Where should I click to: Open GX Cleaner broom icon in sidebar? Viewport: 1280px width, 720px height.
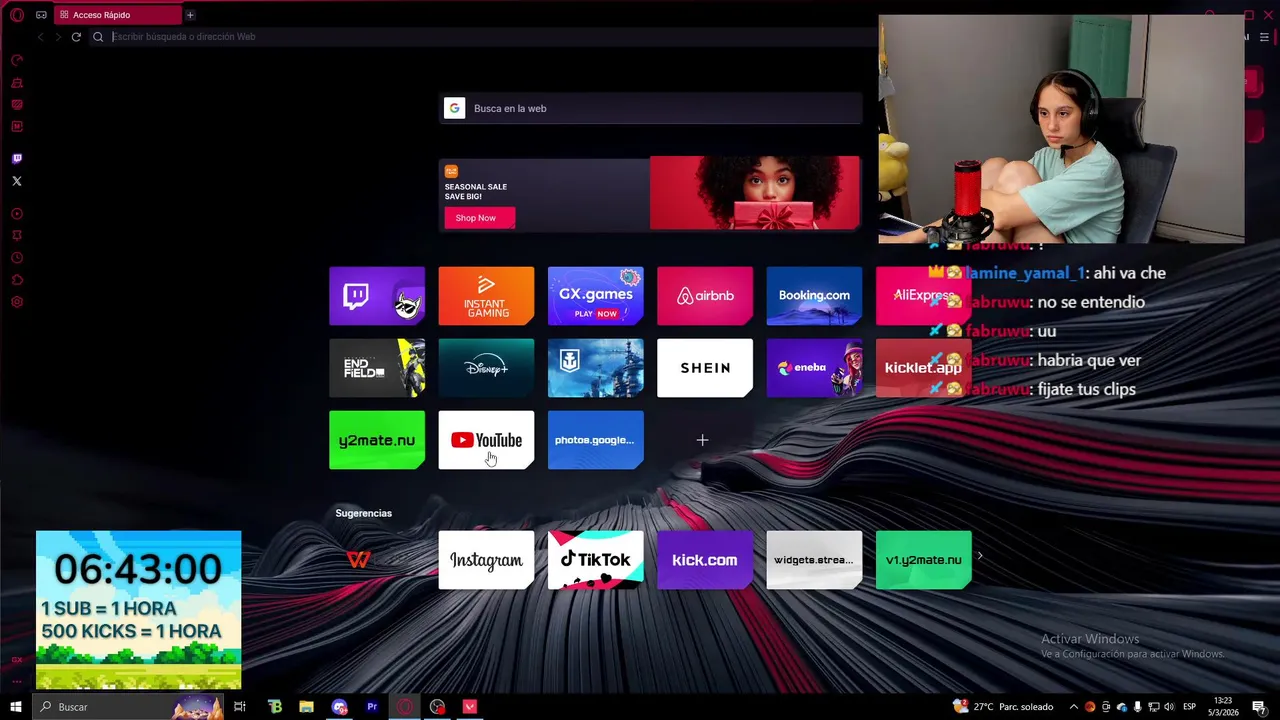(x=17, y=83)
